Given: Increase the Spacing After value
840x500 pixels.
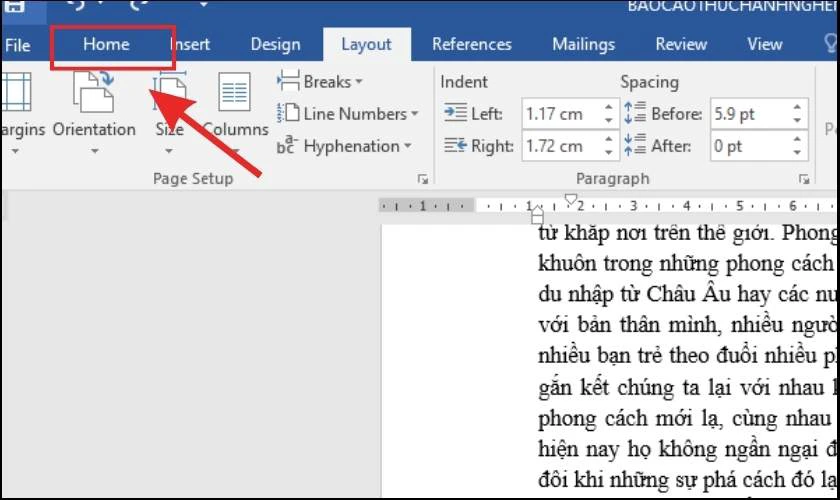Looking at the screenshot, I should (797, 139).
